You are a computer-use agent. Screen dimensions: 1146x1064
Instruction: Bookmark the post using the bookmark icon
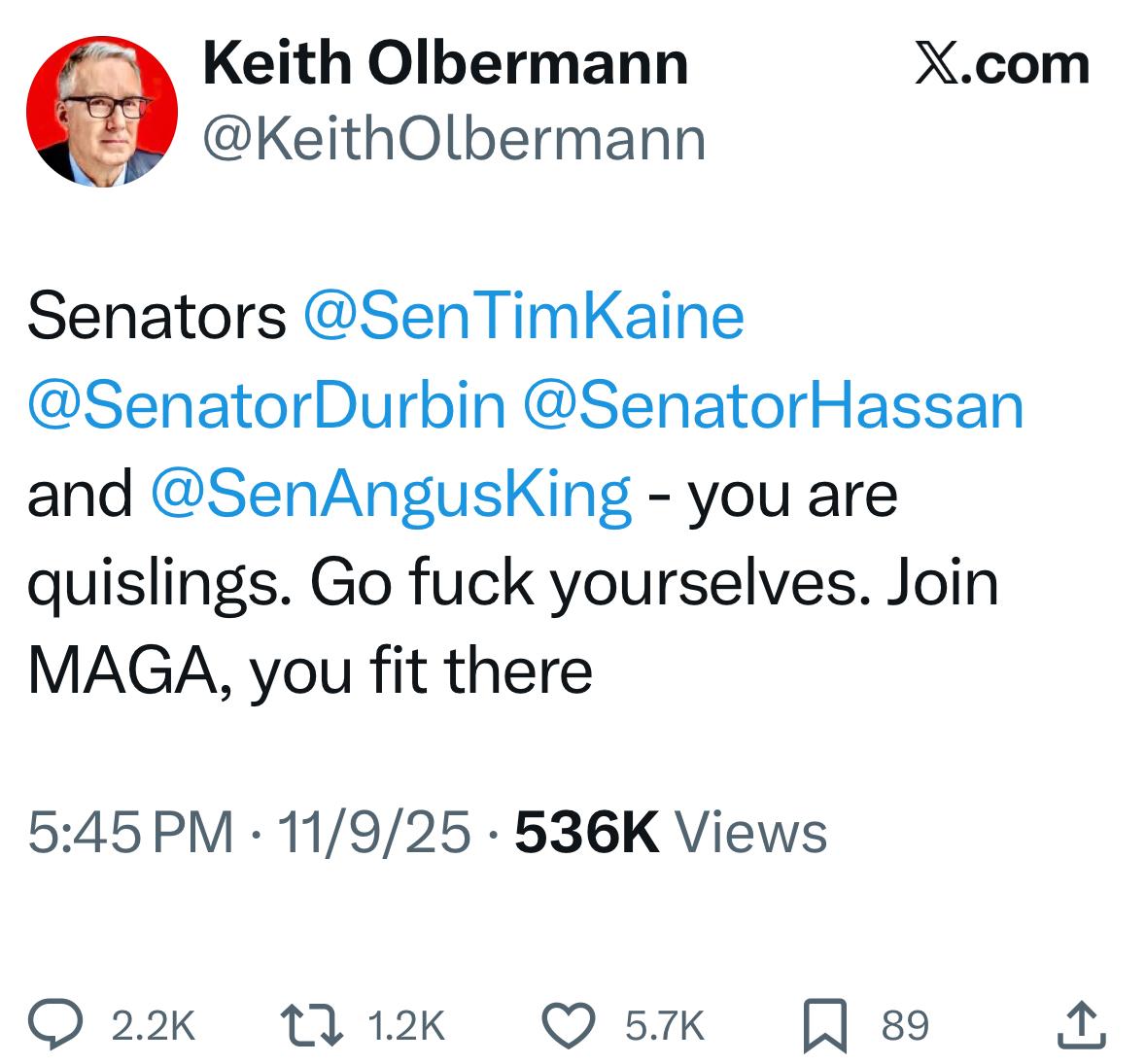pyautogui.click(x=822, y=1026)
